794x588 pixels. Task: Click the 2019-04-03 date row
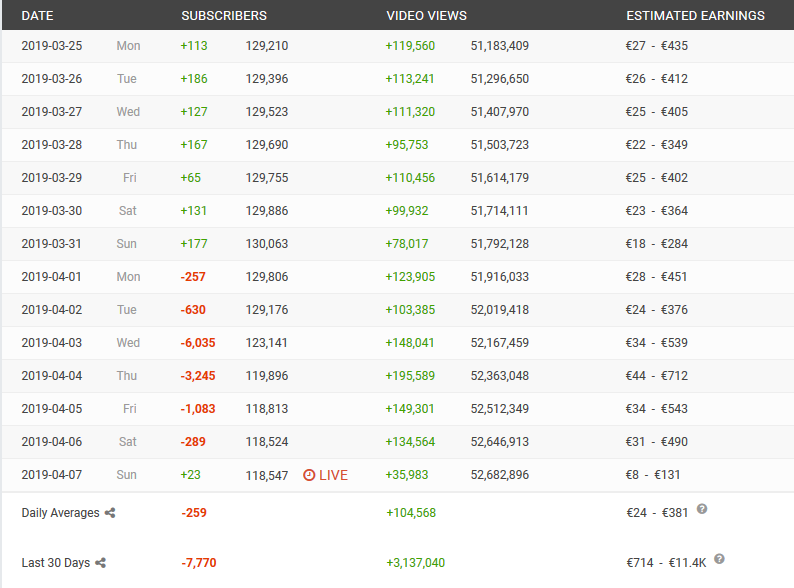[x=398, y=343]
